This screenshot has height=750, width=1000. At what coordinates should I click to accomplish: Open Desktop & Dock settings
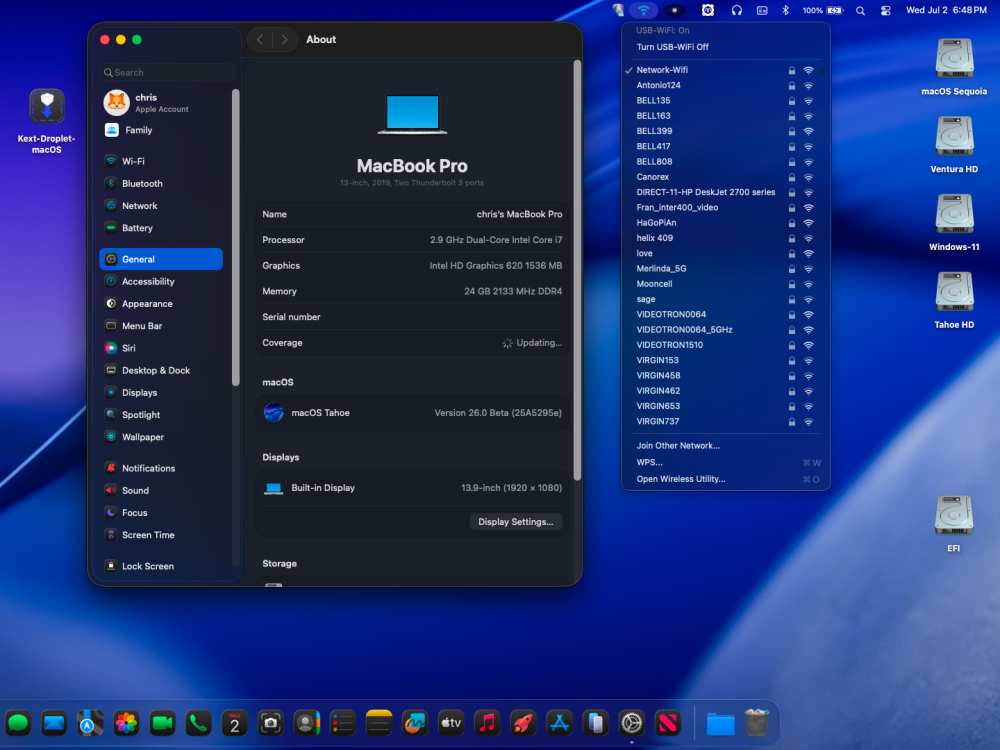[161, 371]
